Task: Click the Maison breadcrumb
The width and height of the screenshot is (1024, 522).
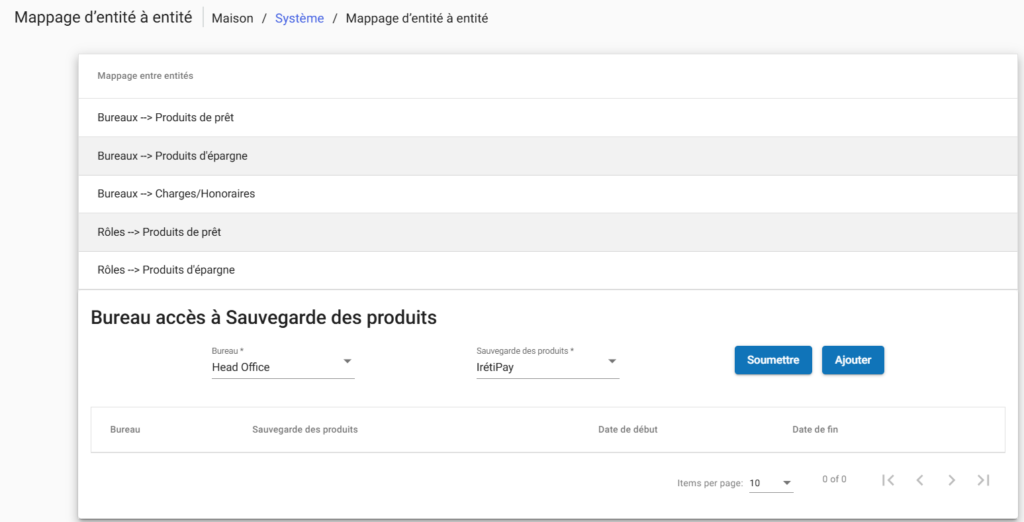Action: pos(232,18)
